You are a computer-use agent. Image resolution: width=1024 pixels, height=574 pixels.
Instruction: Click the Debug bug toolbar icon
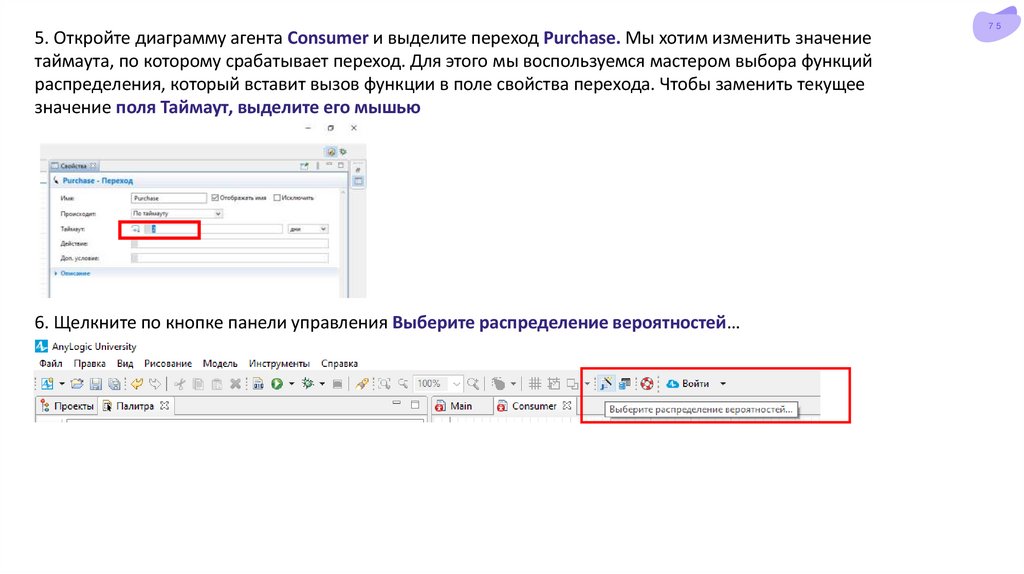[308, 383]
